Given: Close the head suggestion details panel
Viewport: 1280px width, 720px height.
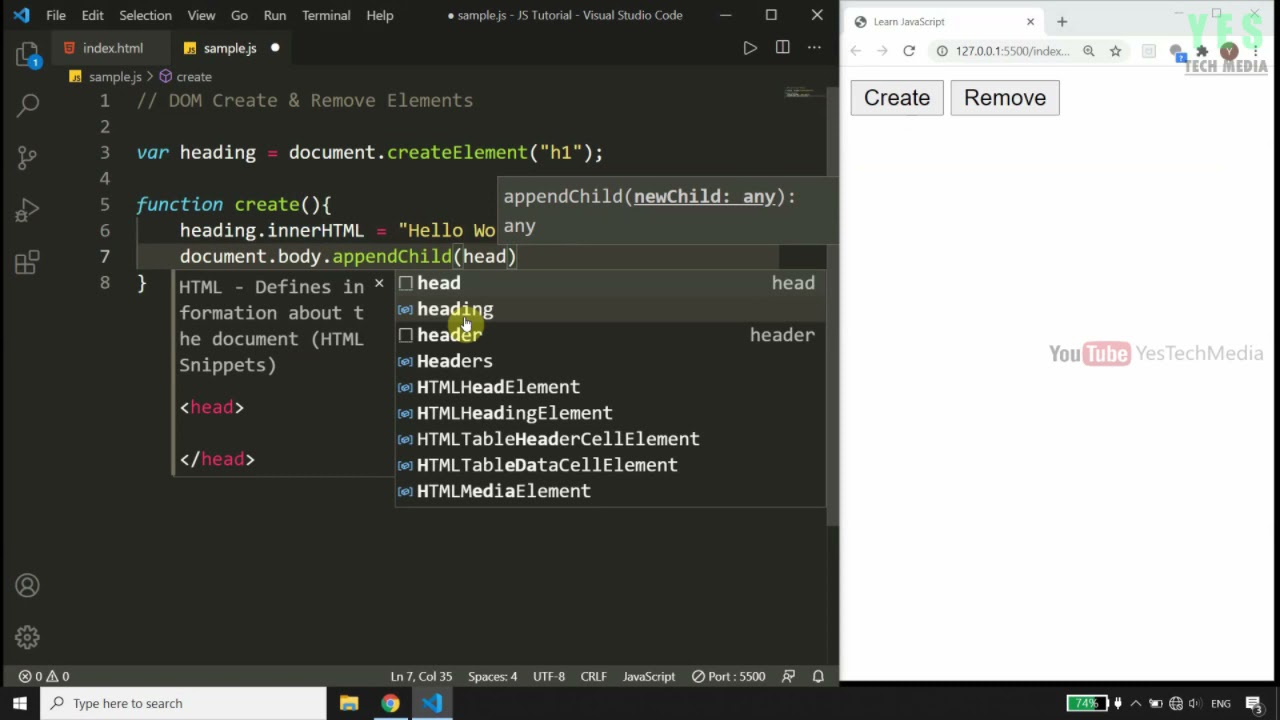Looking at the screenshot, I should [x=379, y=284].
